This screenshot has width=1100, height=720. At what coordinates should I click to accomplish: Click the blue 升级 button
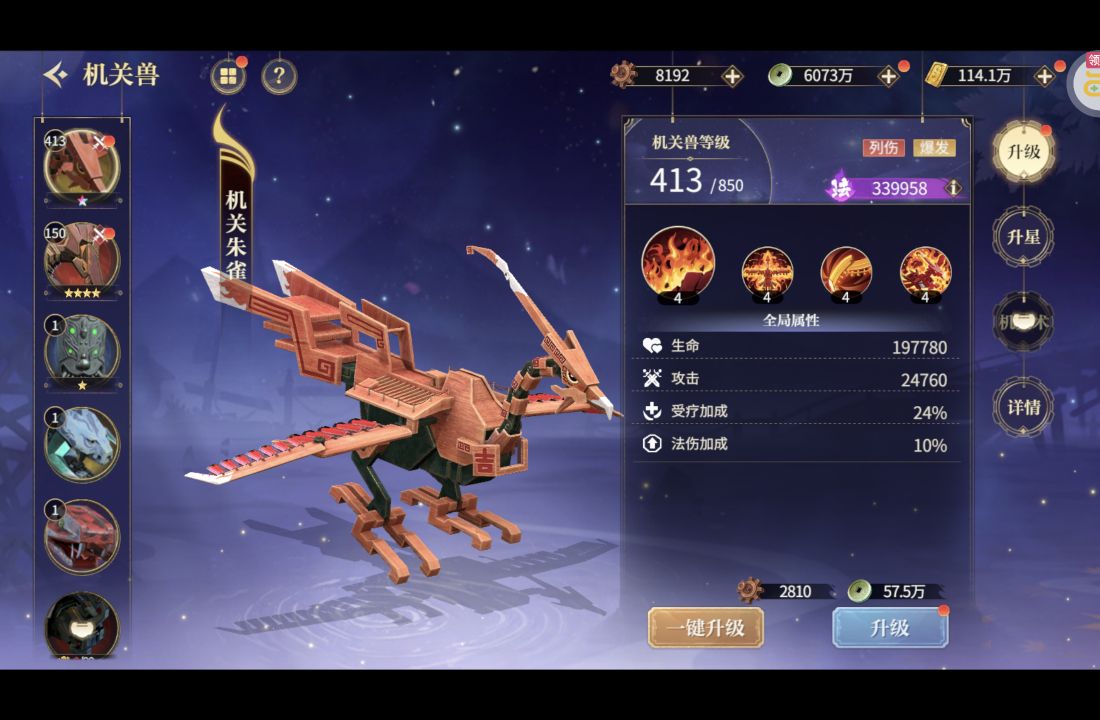pyautogui.click(x=890, y=627)
